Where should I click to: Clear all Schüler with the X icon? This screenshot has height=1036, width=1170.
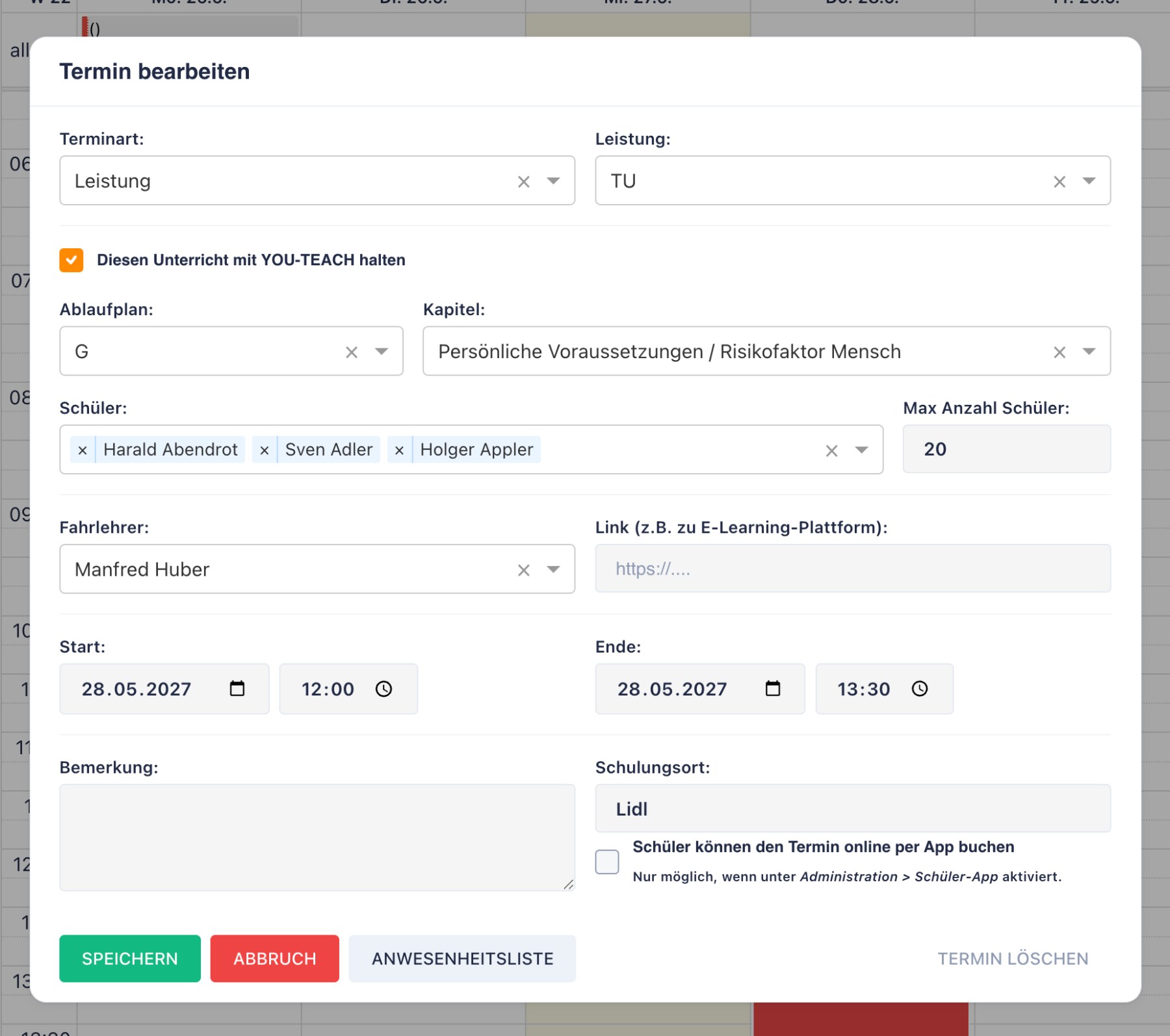[831, 450]
